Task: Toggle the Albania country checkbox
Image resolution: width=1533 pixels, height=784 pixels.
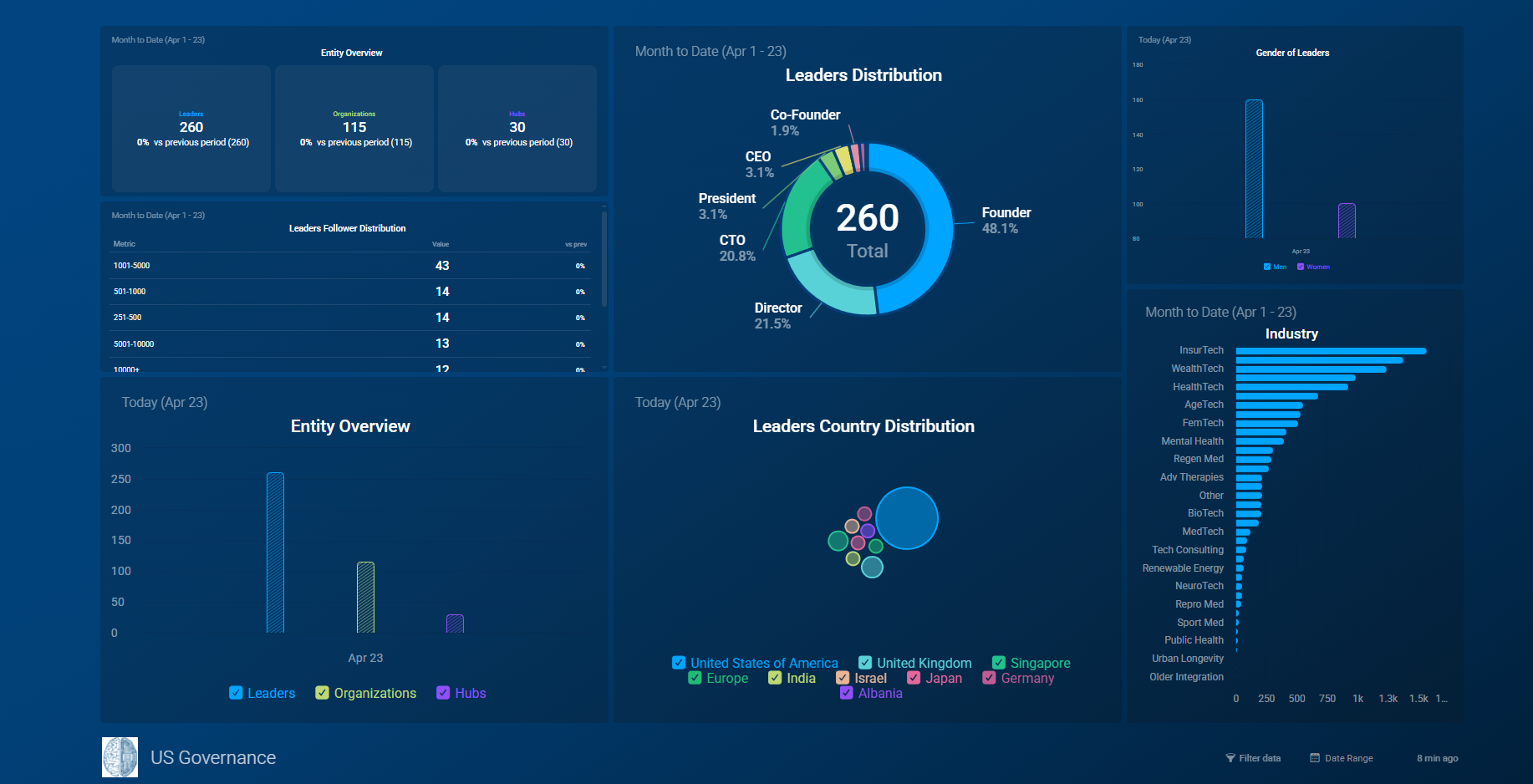Action: [x=847, y=693]
